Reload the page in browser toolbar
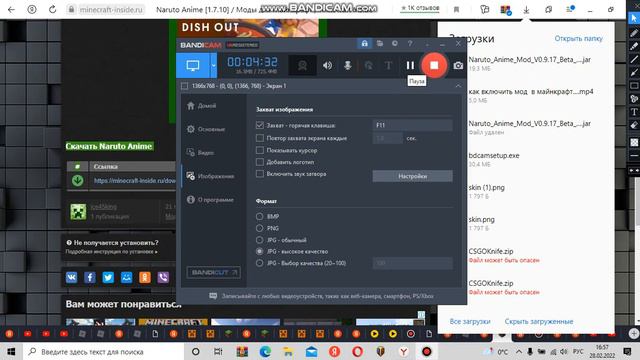 click(52, 9)
